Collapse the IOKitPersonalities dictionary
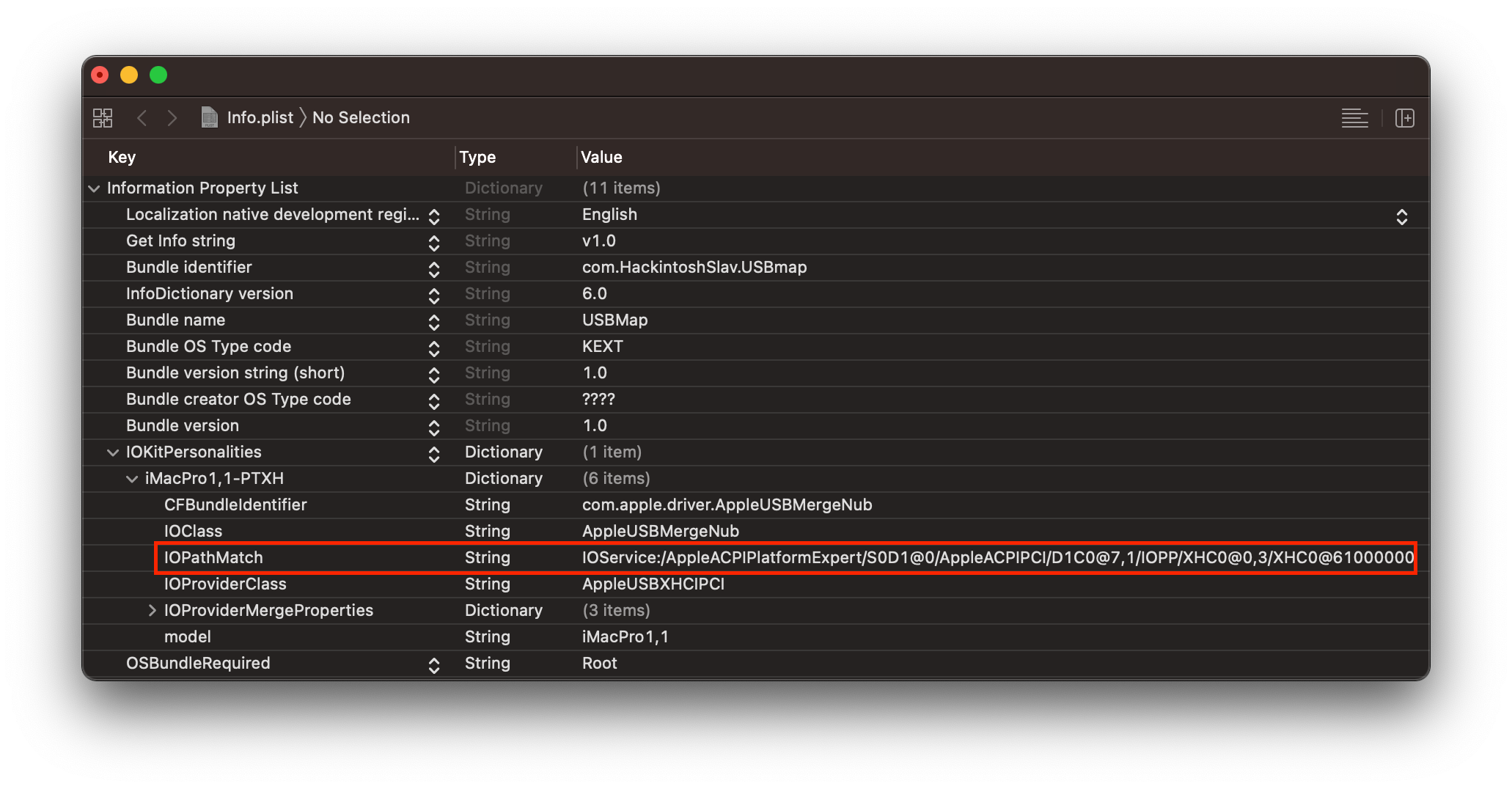The image size is (1512, 789). click(113, 452)
